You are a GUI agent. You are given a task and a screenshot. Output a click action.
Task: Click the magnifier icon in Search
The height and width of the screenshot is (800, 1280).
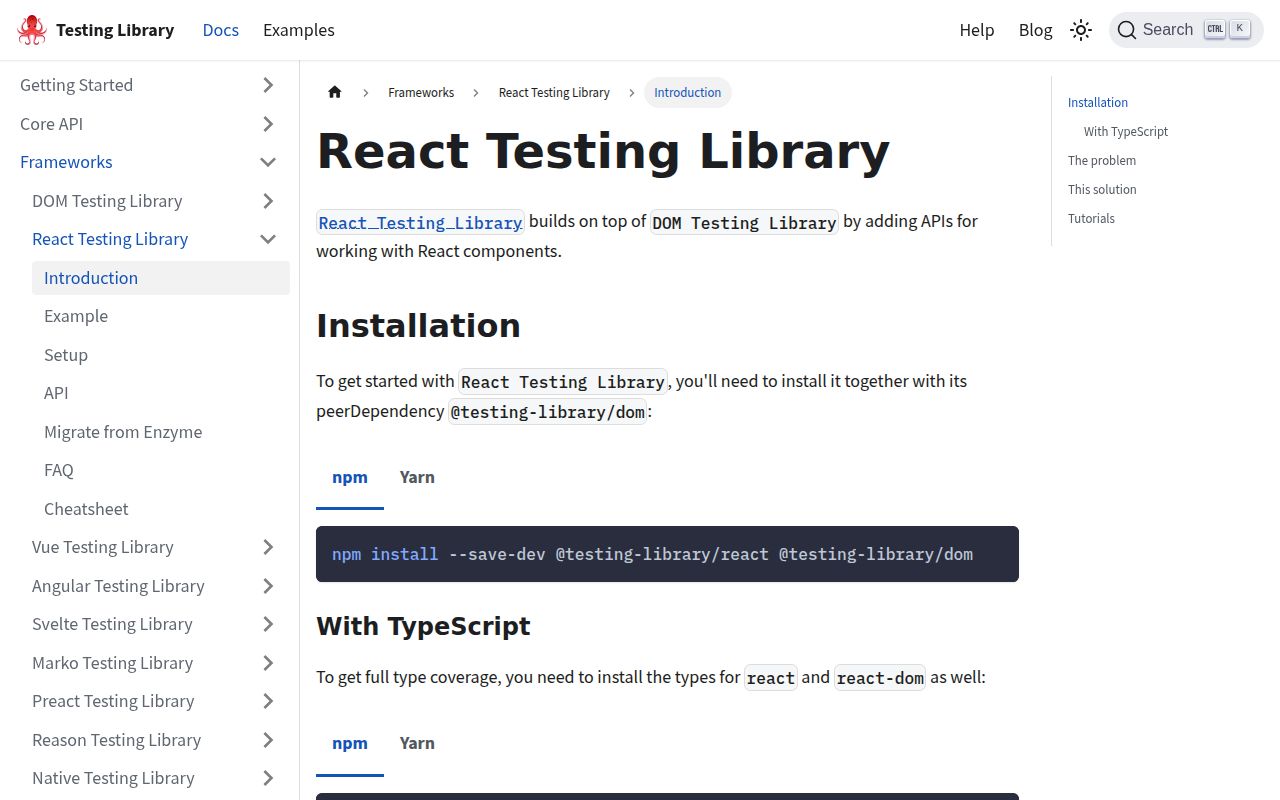pyautogui.click(x=1127, y=30)
